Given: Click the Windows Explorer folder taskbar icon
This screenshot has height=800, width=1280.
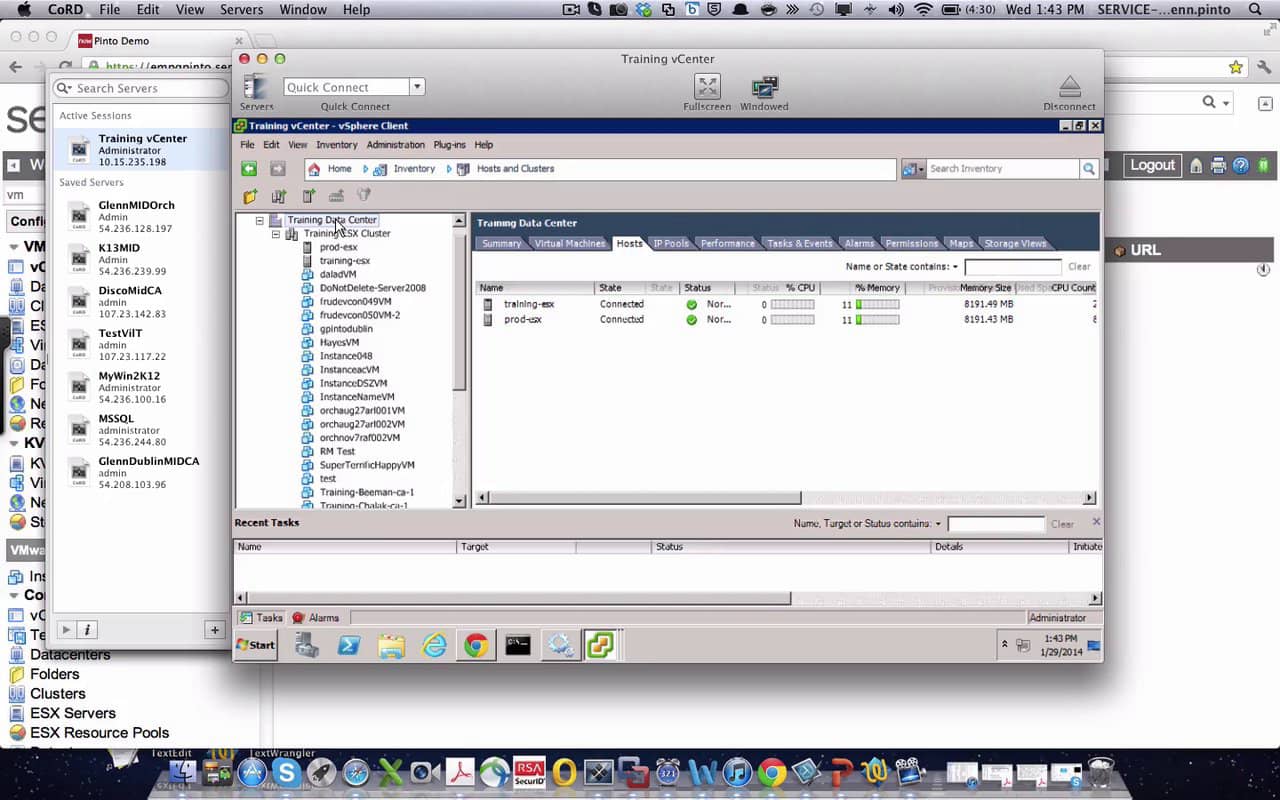Looking at the screenshot, I should click(391, 646).
